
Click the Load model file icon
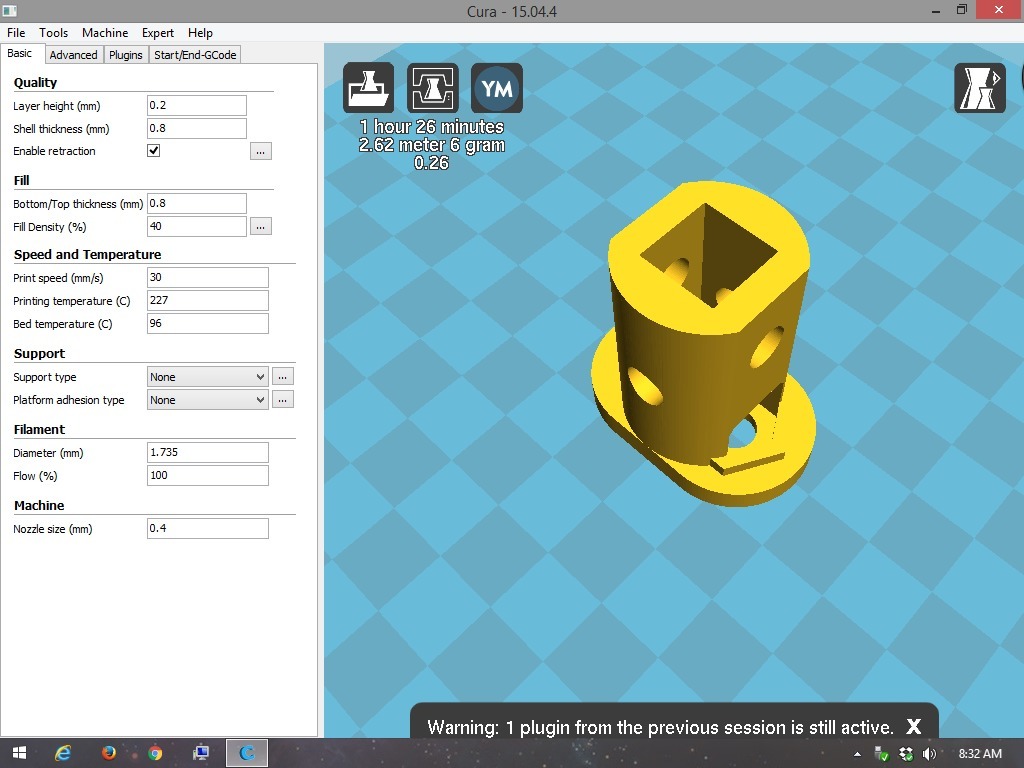368,88
